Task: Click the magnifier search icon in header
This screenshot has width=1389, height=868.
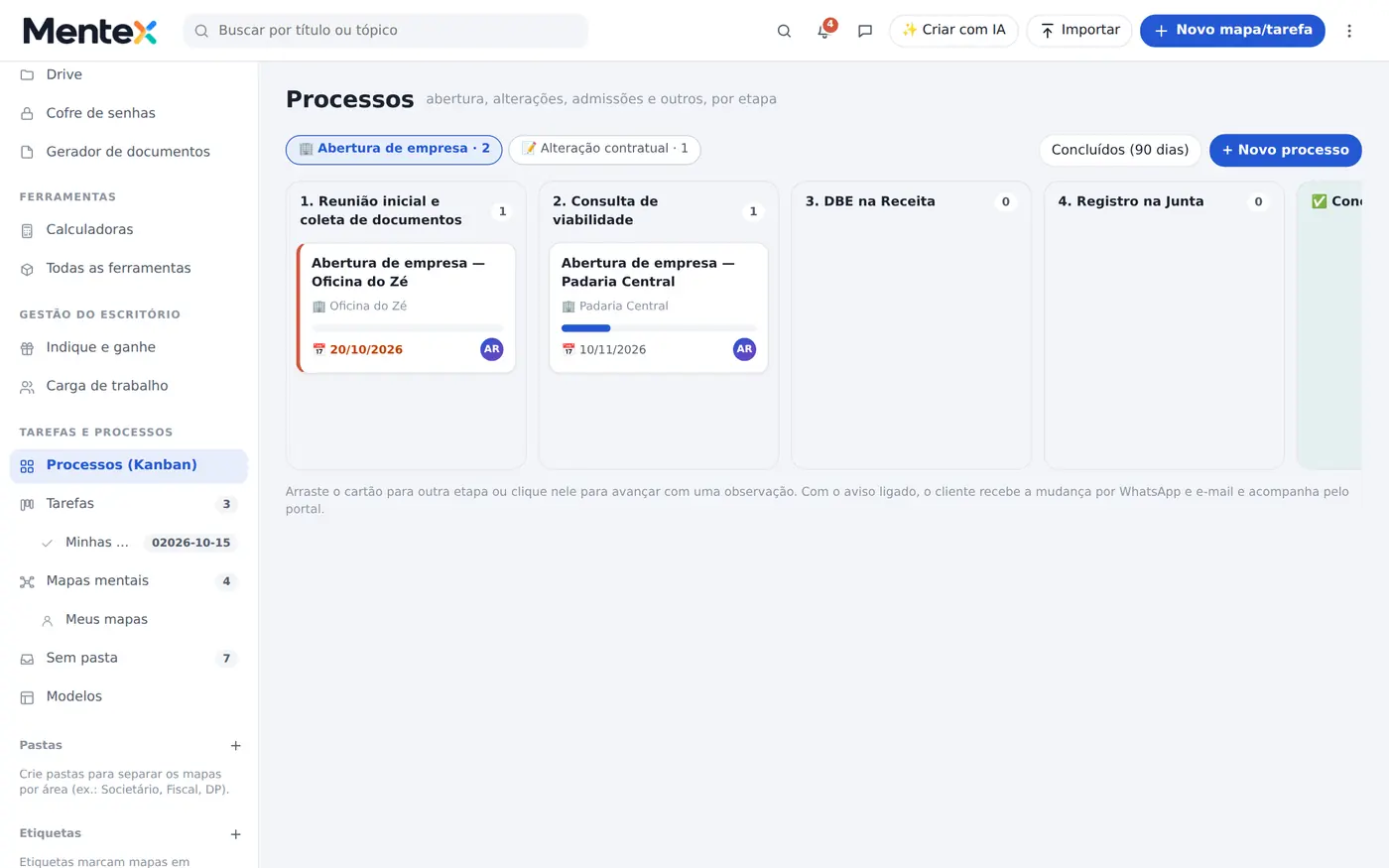Action: click(x=784, y=31)
